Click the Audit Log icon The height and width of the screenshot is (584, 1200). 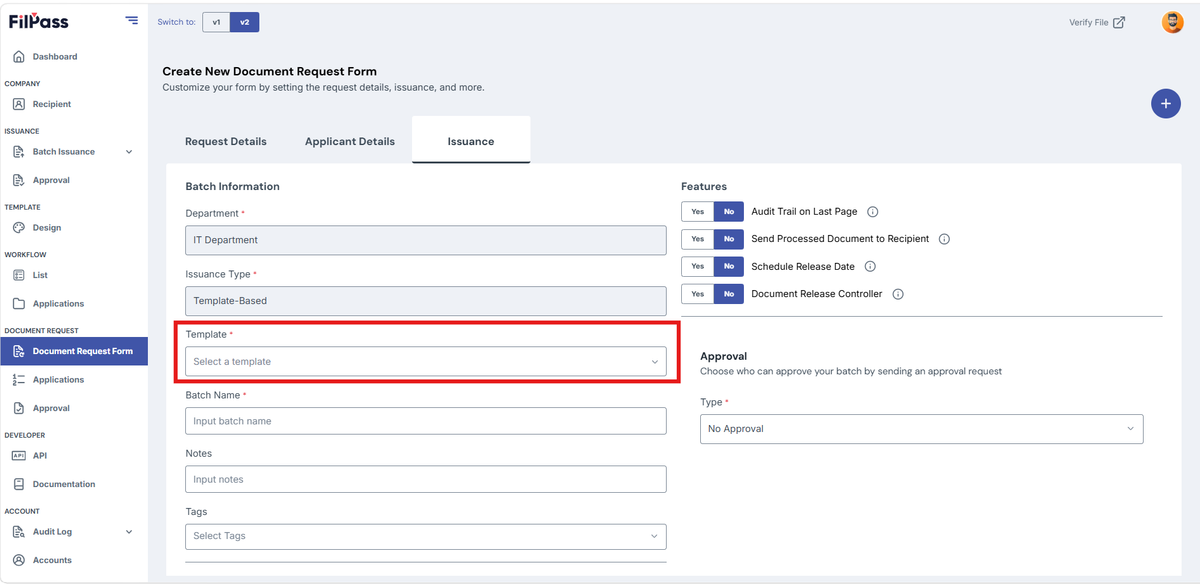click(18, 532)
